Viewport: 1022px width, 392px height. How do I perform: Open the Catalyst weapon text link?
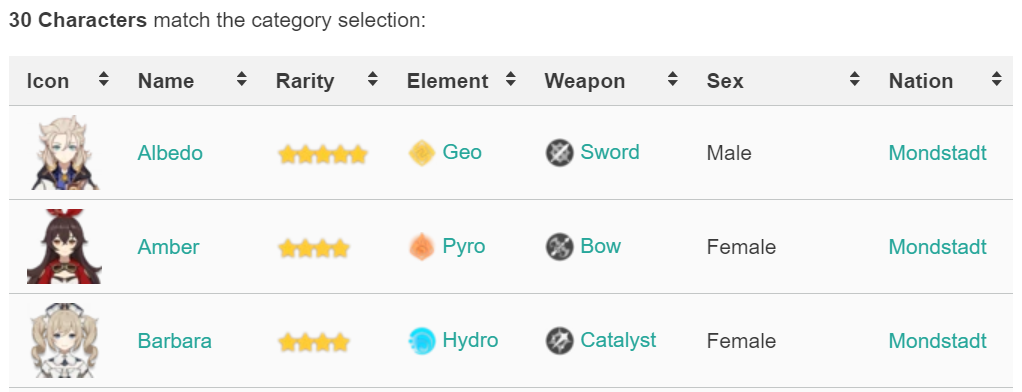click(x=618, y=340)
